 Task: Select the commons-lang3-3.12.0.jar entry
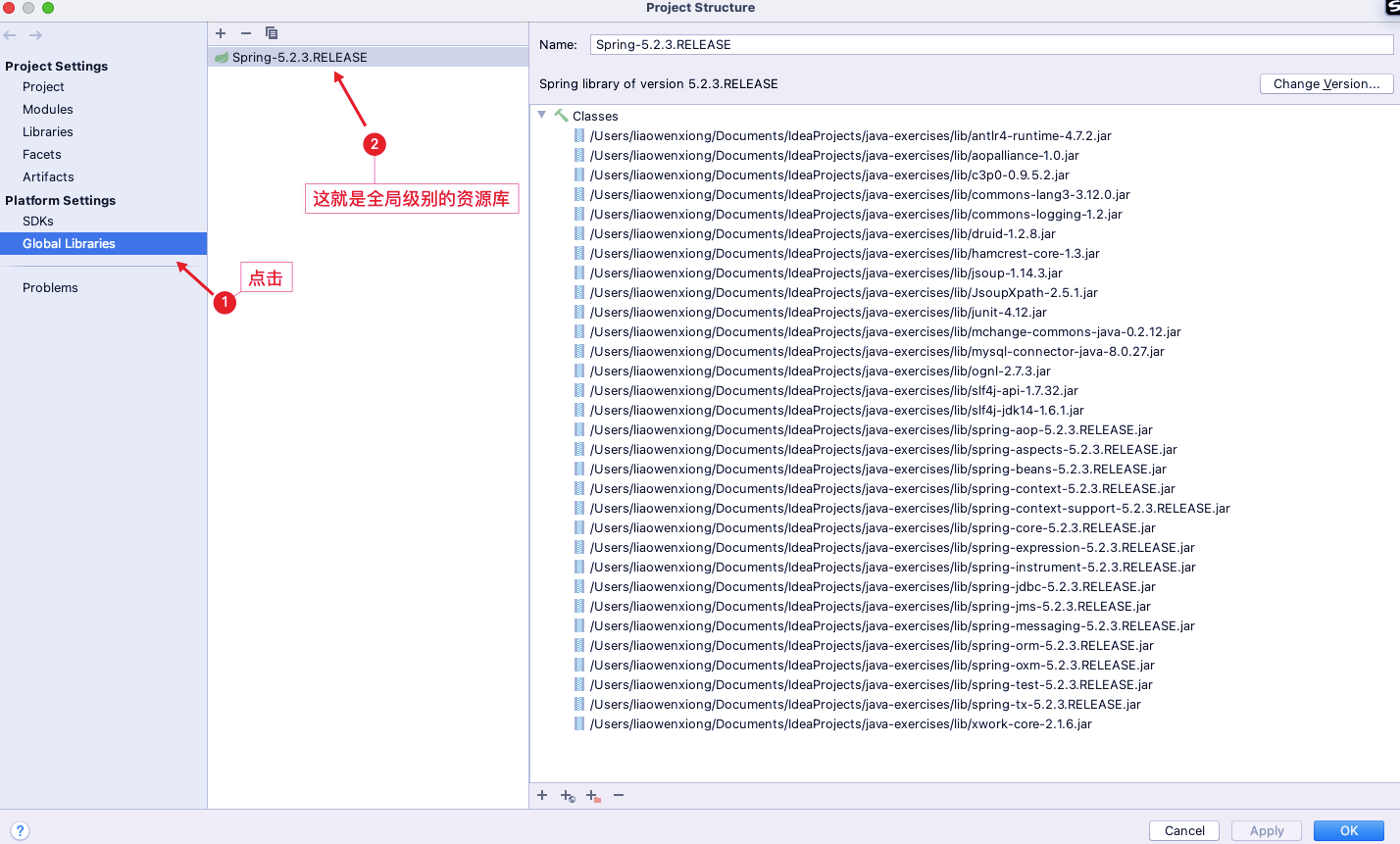[x=860, y=195]
